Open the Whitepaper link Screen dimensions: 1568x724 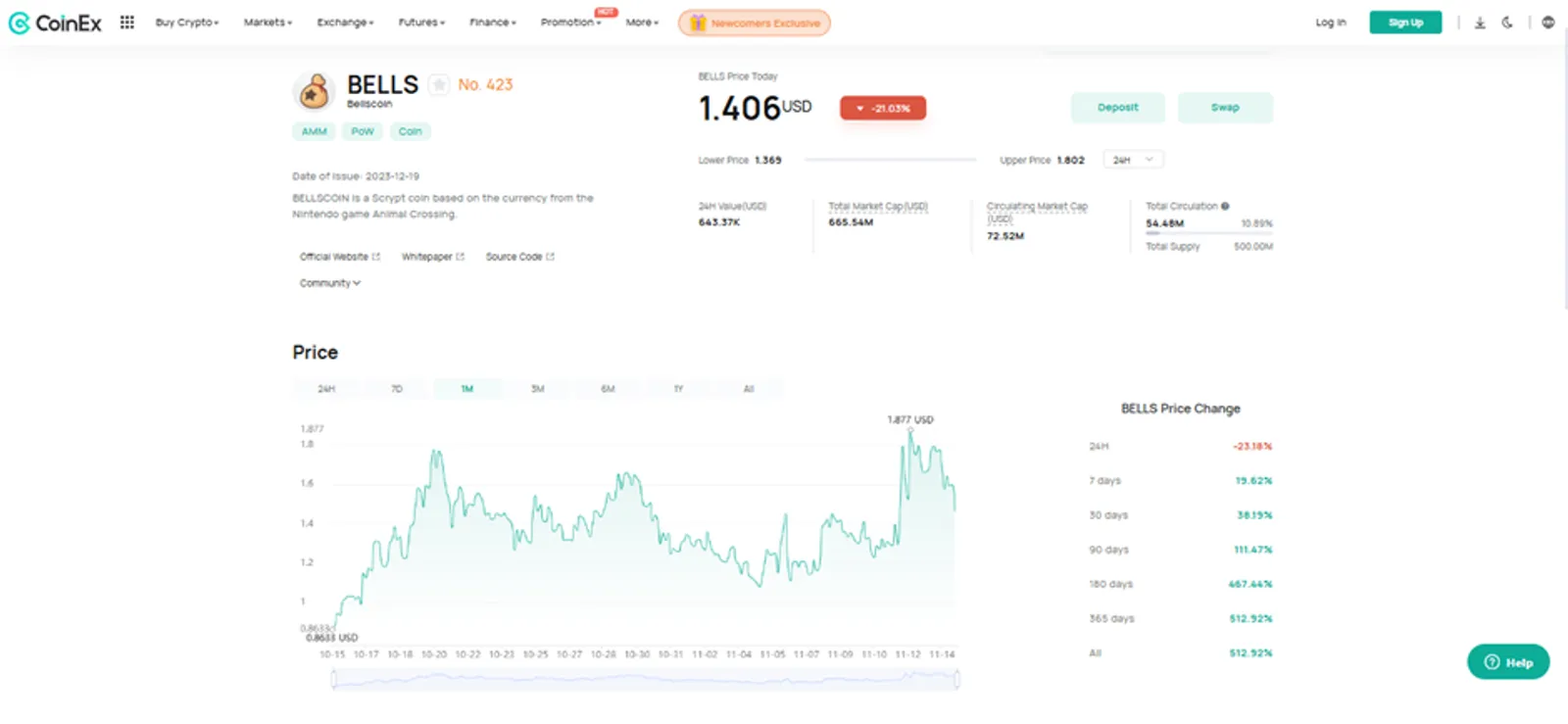(432, 257)
